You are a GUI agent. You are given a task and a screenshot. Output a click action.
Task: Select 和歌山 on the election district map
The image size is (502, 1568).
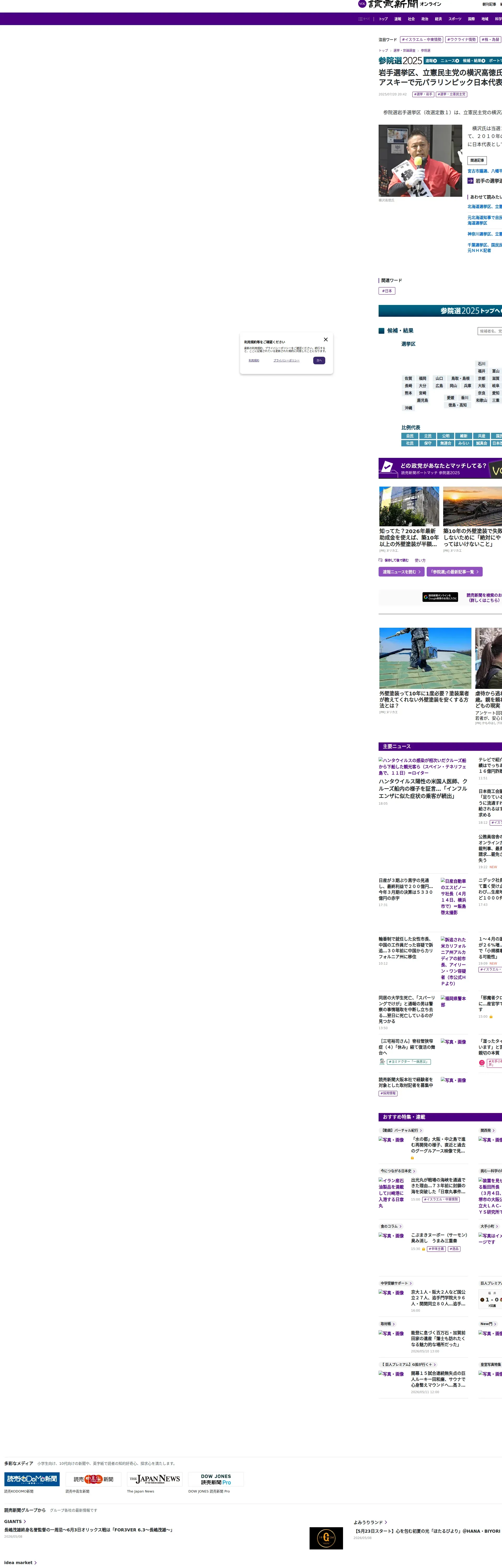coord(481,401)
